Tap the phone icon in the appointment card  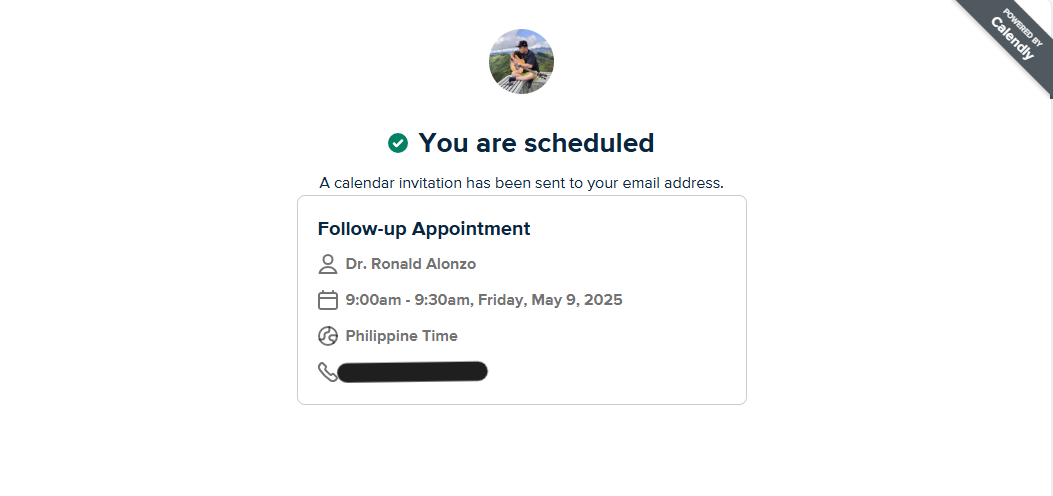point(327,372)
